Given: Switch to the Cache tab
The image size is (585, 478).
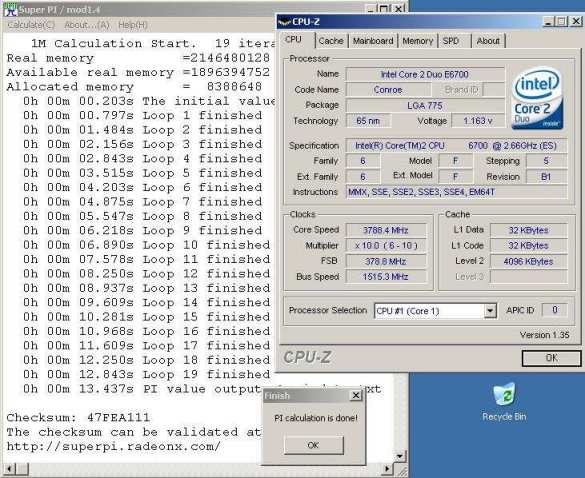Looking at the screenshot, I should coord(331,41).
